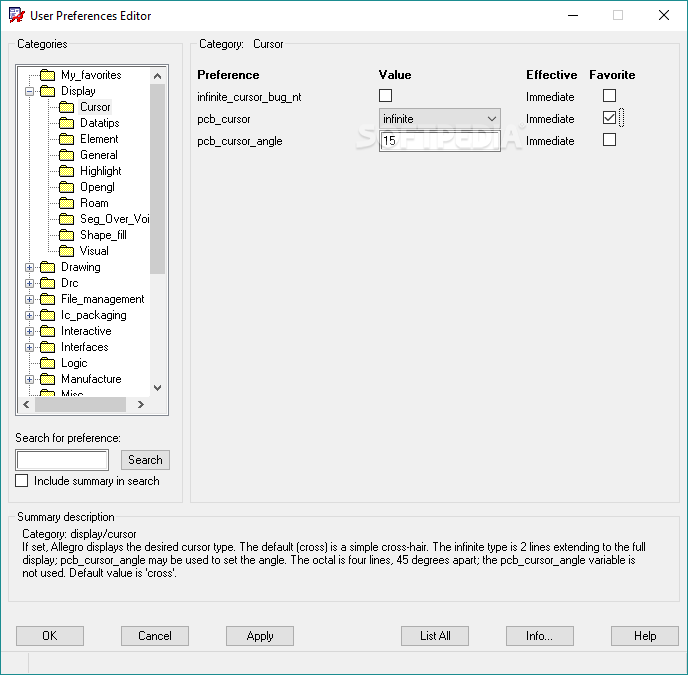Select the Opengl category label
This screenshot has height=675, width=688.
pos(97,187)
